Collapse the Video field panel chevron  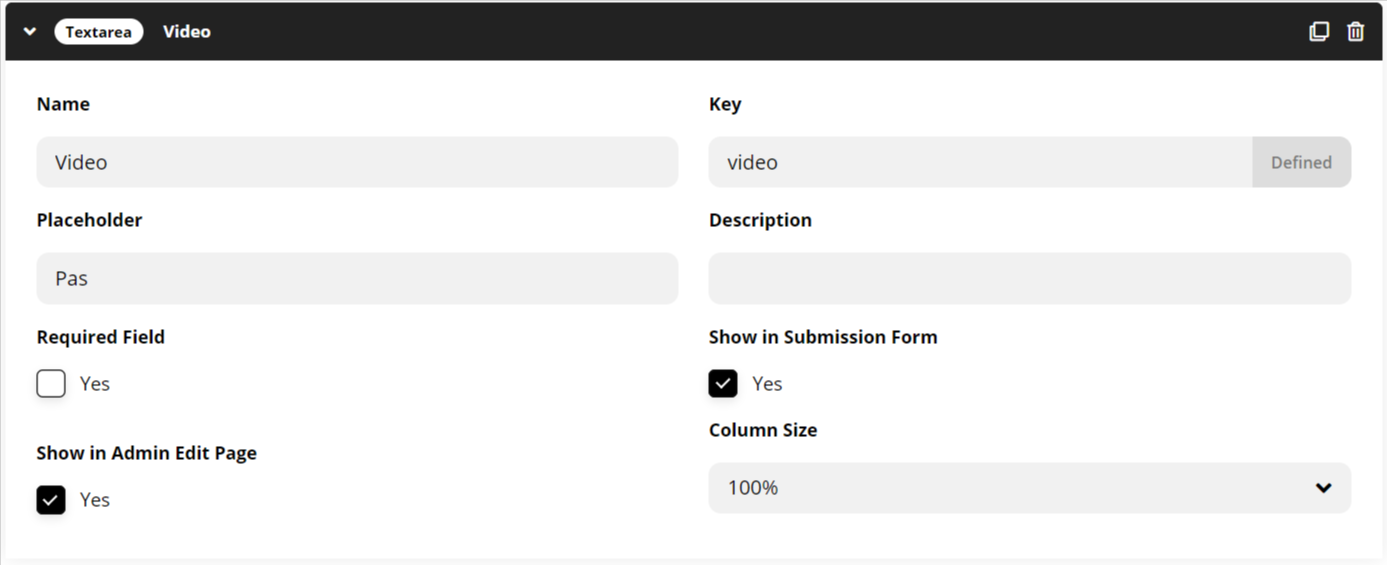point(30,32)
